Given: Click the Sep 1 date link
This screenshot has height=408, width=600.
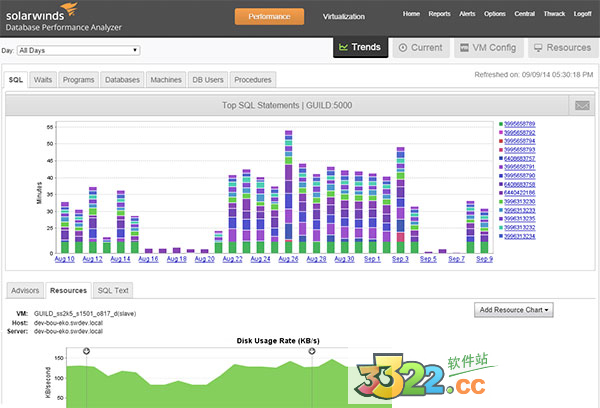Looking at the screenshot, I should 372,259.
